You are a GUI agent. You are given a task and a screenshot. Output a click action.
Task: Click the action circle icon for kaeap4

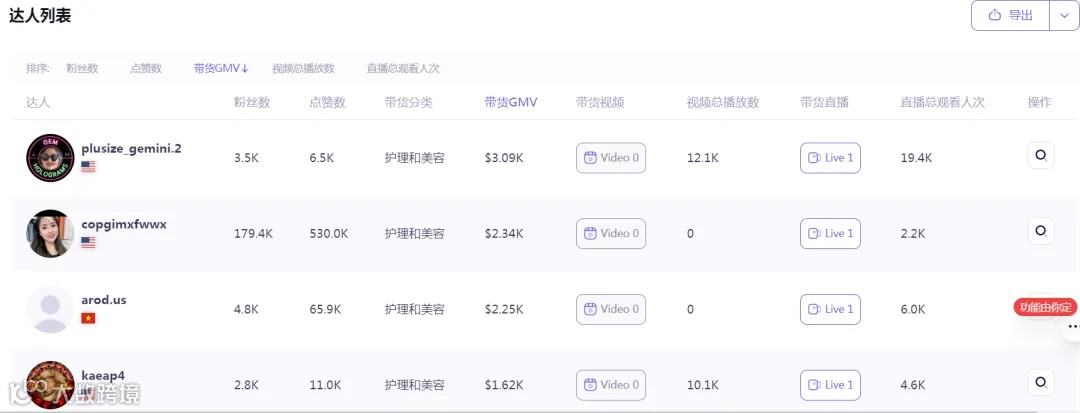[x=1040, y=382]
